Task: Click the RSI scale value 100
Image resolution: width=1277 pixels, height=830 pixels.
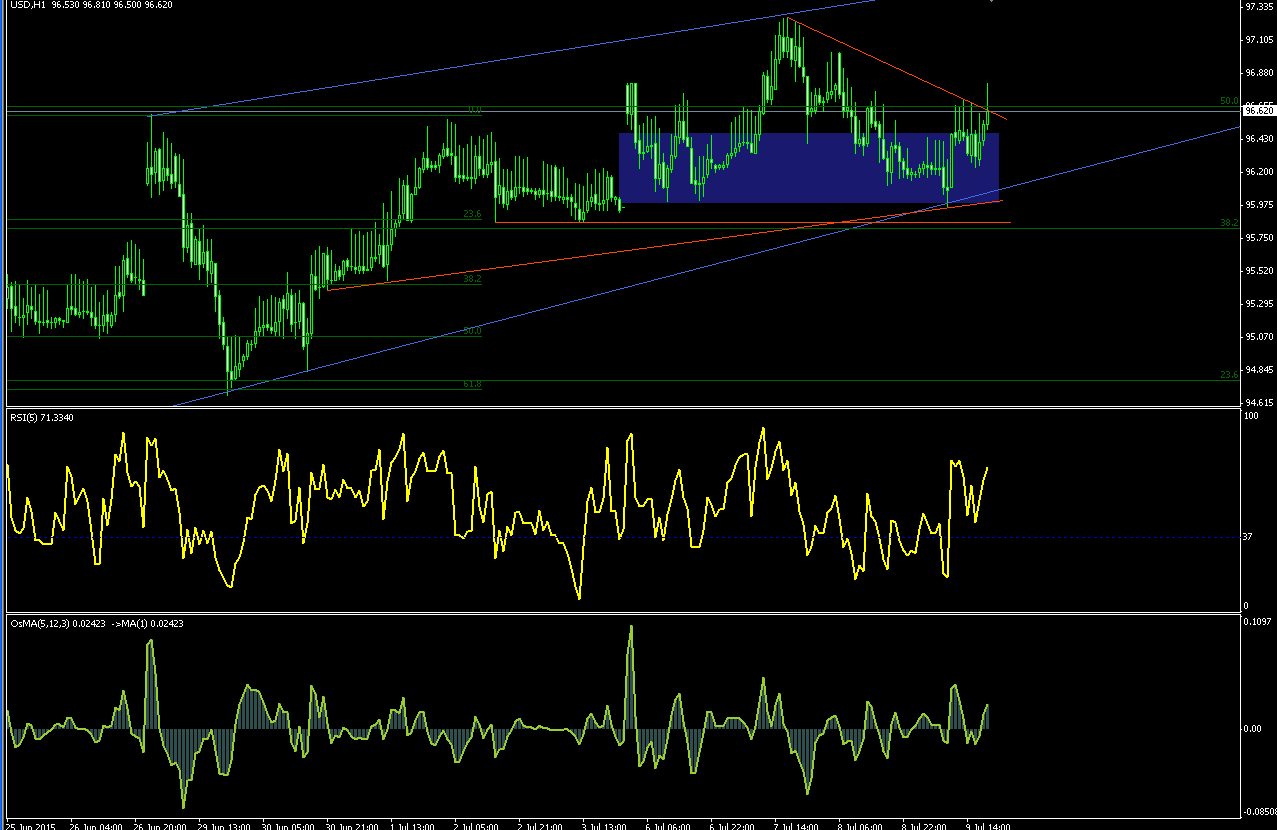Action: (1250, 415)
